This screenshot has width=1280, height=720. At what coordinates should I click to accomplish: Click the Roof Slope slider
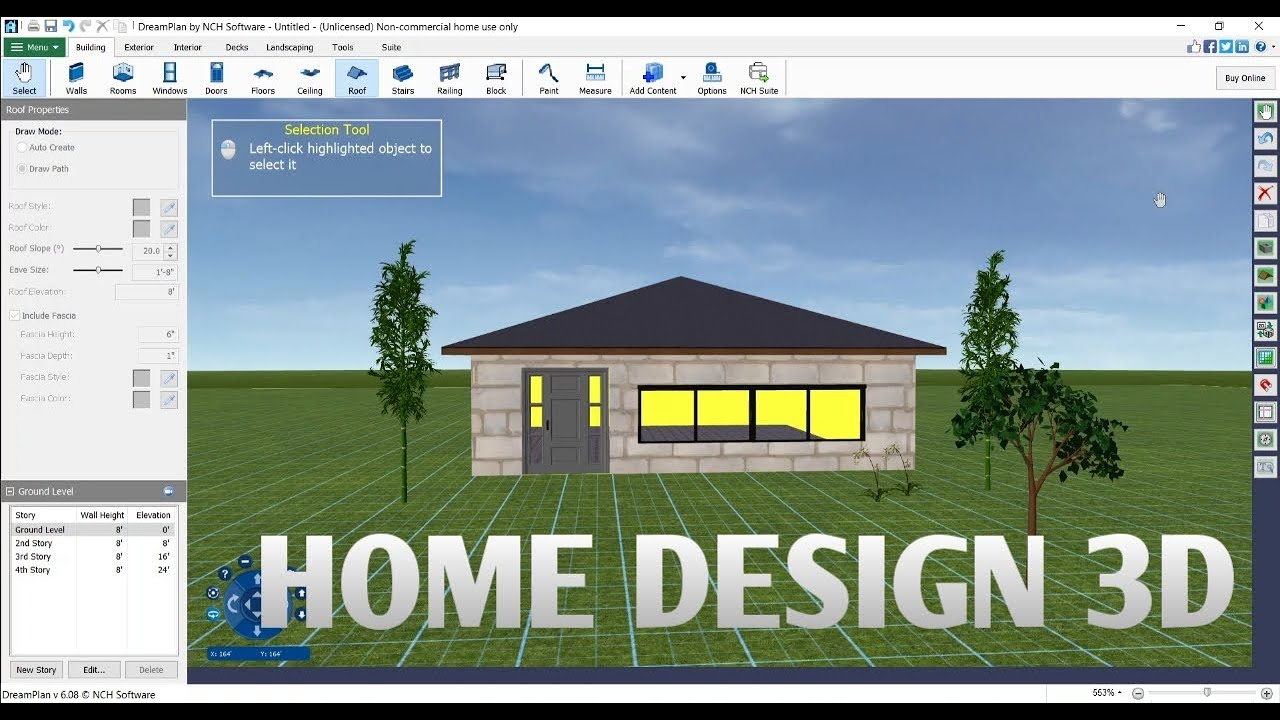pos(98,248)
